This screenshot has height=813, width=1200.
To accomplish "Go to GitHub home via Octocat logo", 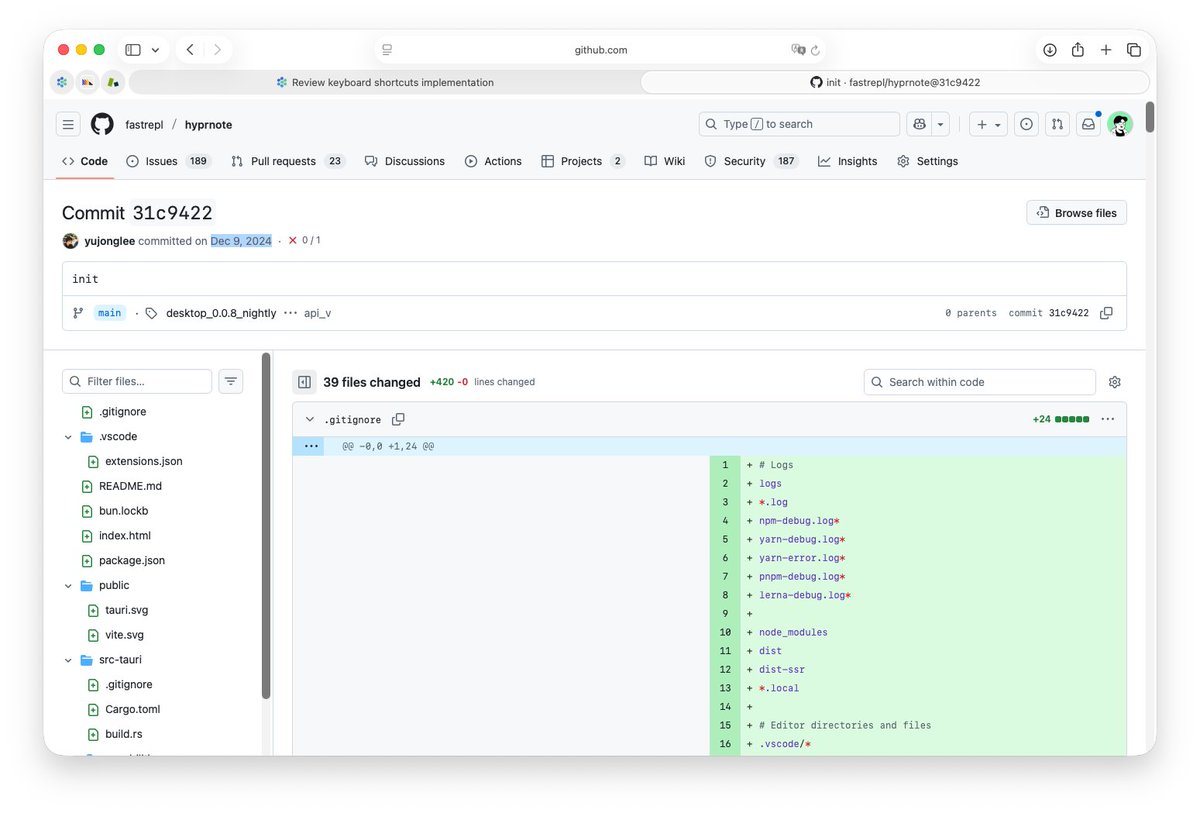I will pos(102,124).
